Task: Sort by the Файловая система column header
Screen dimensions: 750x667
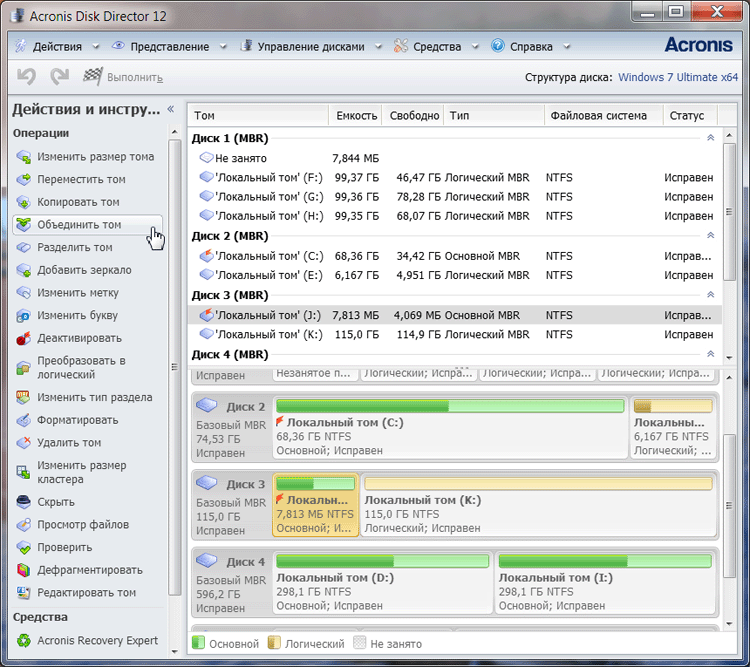Action: pyautogui.click(x=604, y=115)
